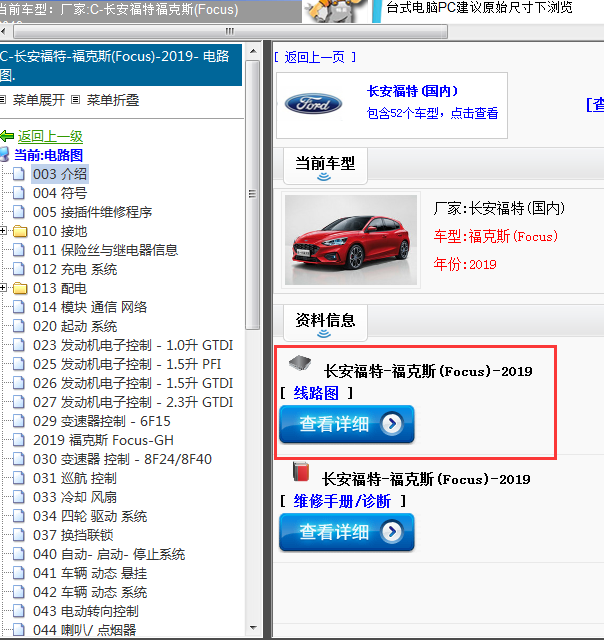Image resolution: width=604 pixels, height=640 pixels.
Task: Click the folder icon of 010 接地
Action: (20, 231)
